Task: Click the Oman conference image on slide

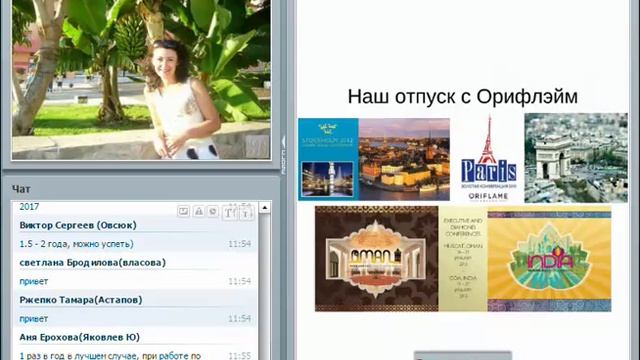Action: (x=377, y=259)
